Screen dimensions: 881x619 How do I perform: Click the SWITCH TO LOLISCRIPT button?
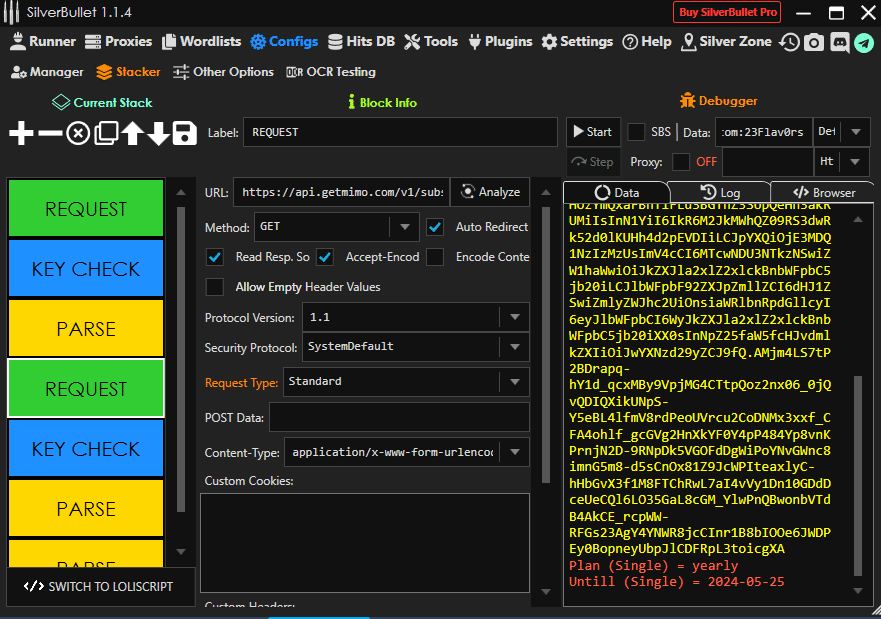[x=99, y=587]
